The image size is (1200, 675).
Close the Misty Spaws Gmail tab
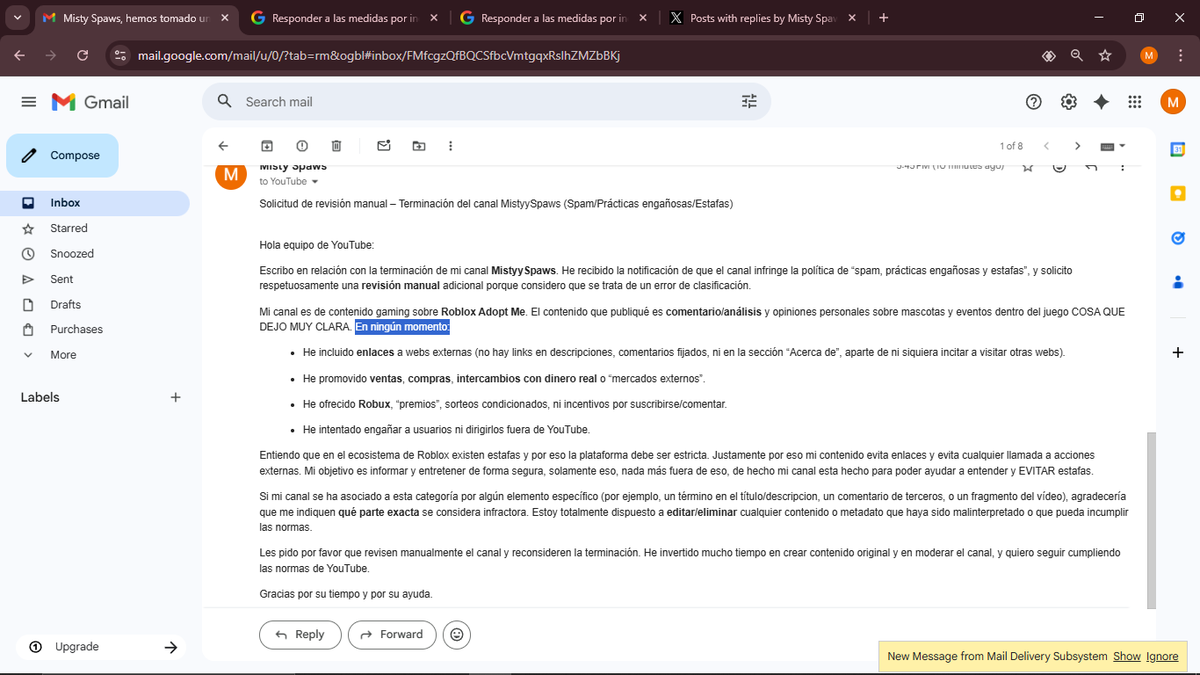tap(223, 18)
